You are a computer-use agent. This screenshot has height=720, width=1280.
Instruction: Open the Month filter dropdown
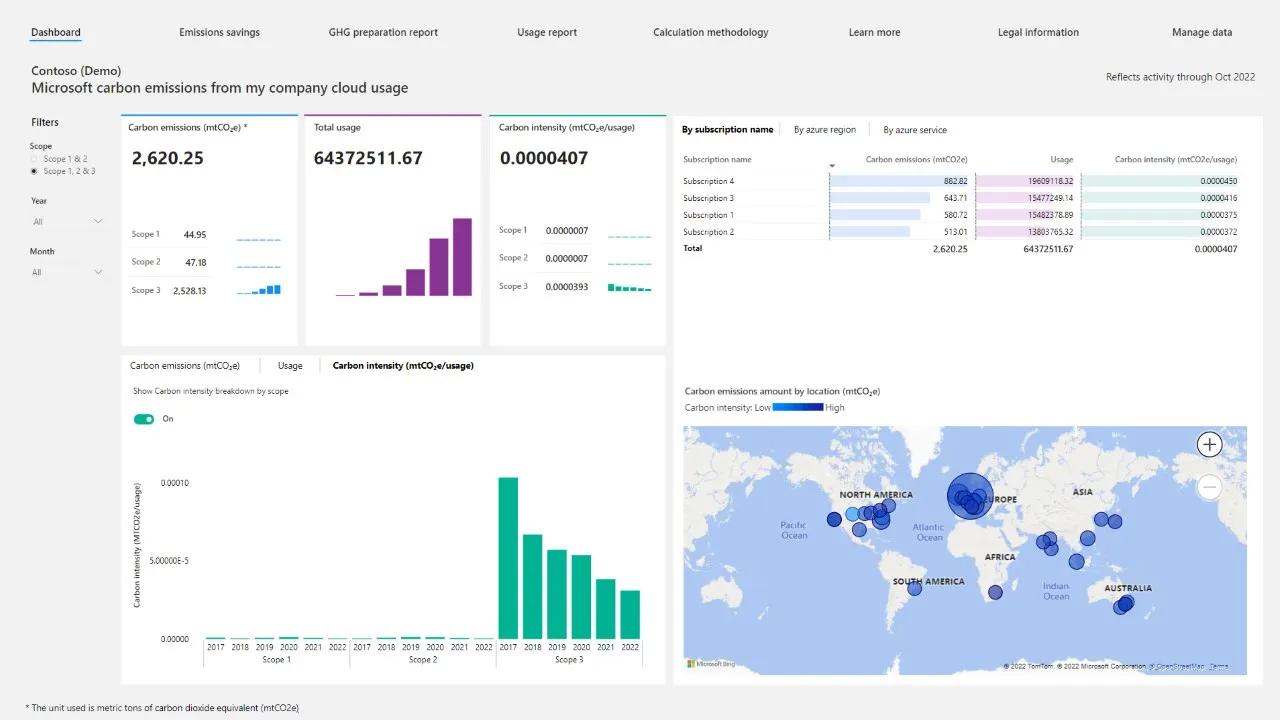(68, 272)
